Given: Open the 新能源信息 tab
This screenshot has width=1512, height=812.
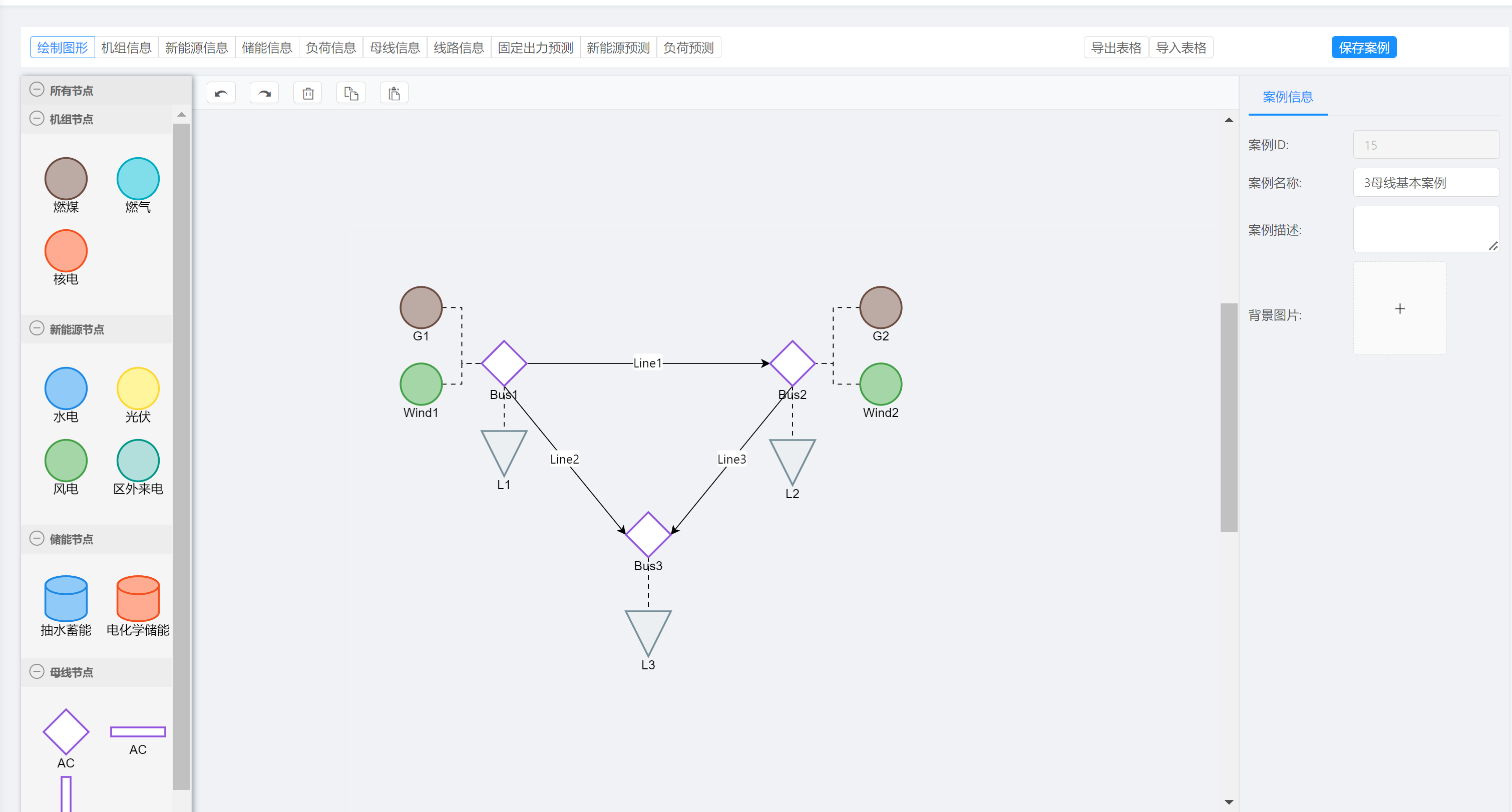Looking at the screenshot, I should tap(197, 48).
